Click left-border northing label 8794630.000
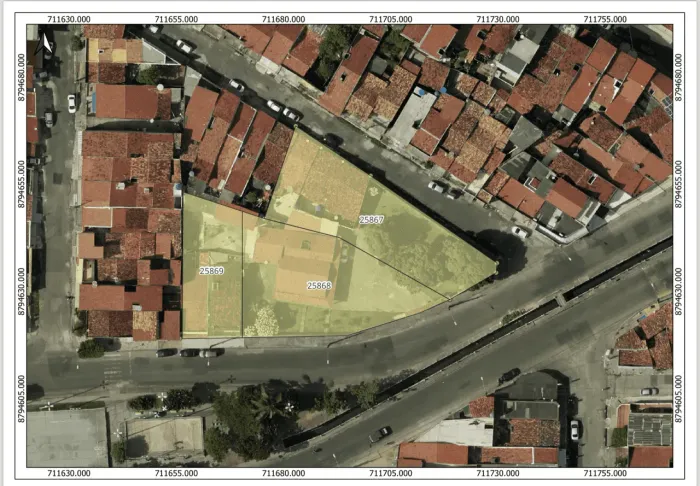 (x=21, y=291)
